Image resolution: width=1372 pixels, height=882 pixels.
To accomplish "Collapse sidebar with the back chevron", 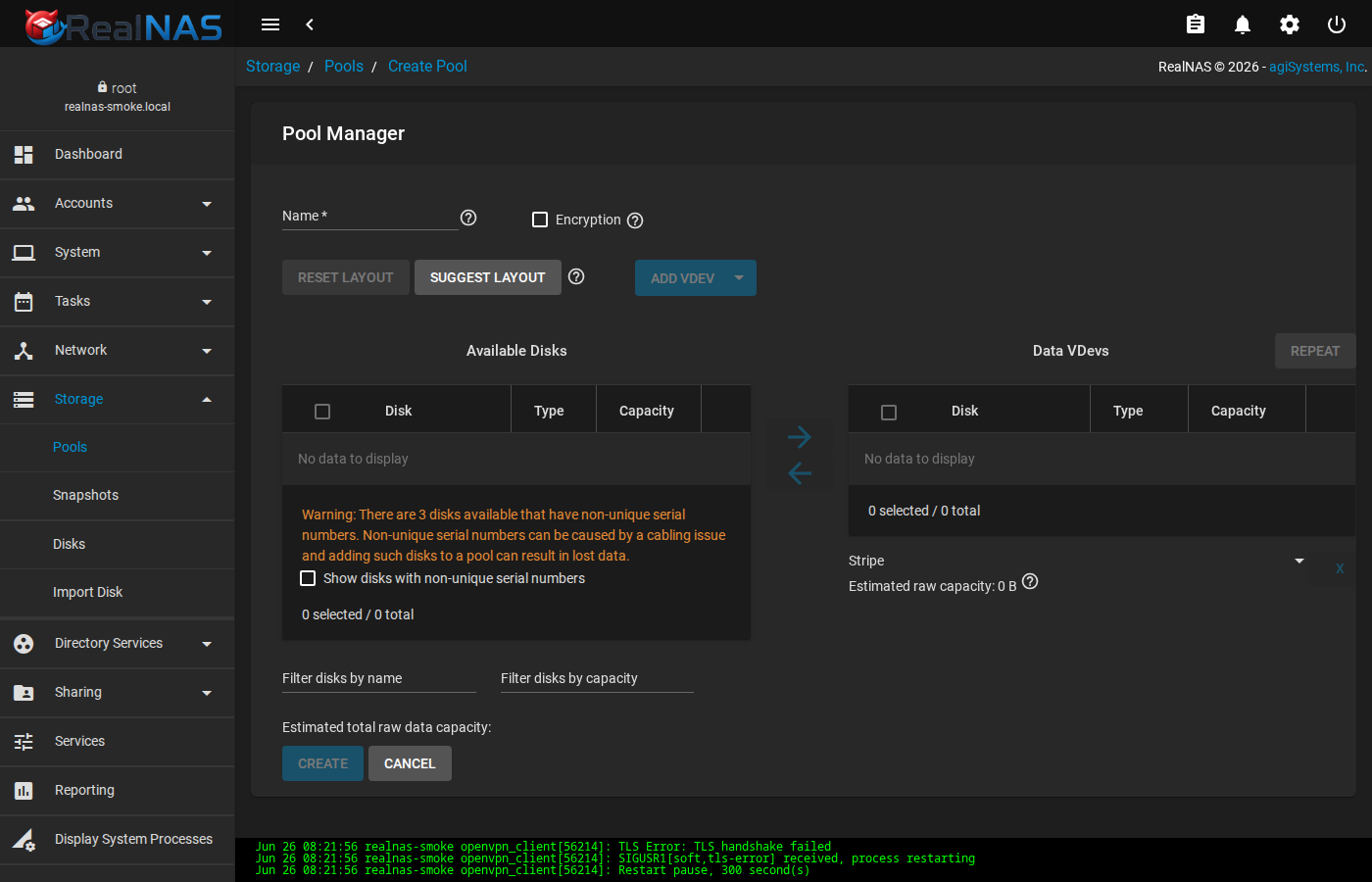I will pos(310,24).
